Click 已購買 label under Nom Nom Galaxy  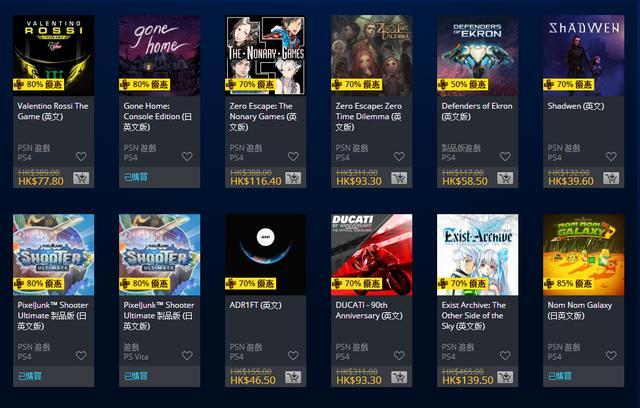[x=560, y=376]
